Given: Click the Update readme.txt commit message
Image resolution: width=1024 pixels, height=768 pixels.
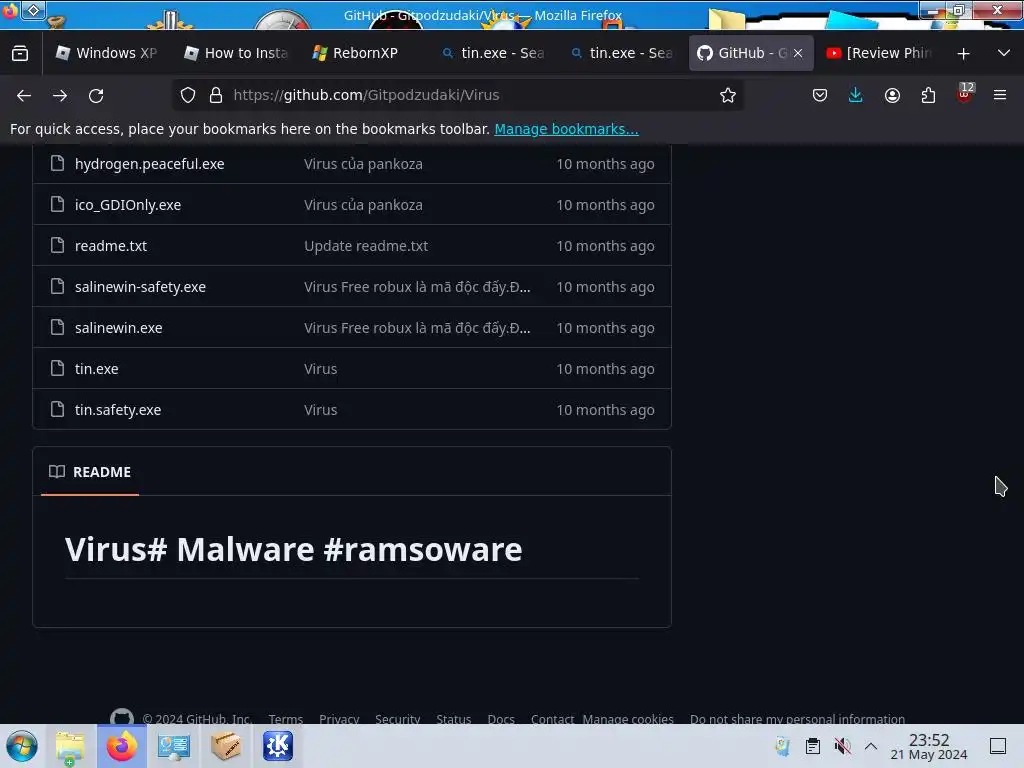Looking at the screenshot, I should pos(366,246).
